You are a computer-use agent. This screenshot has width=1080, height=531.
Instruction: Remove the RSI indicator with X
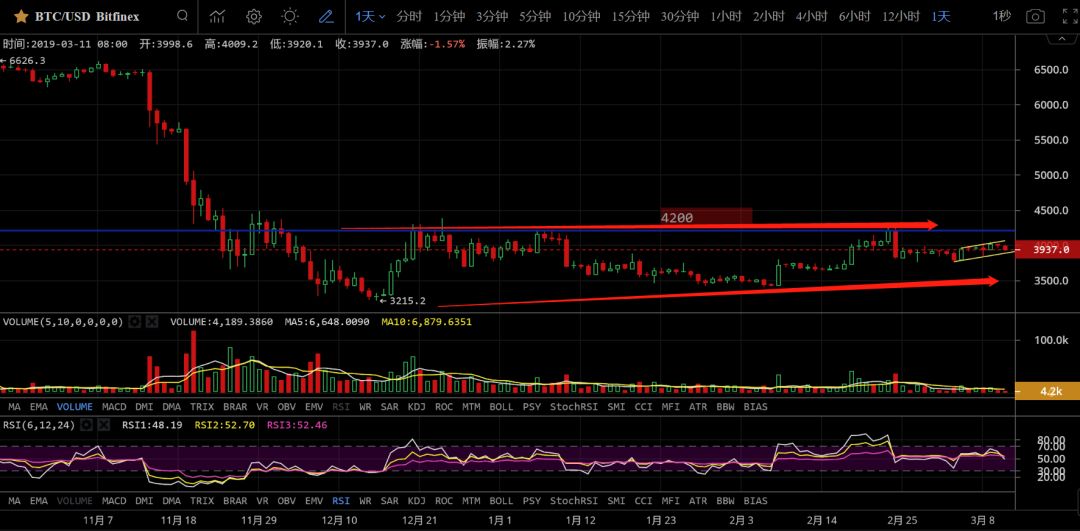click(x=103, y=425)
